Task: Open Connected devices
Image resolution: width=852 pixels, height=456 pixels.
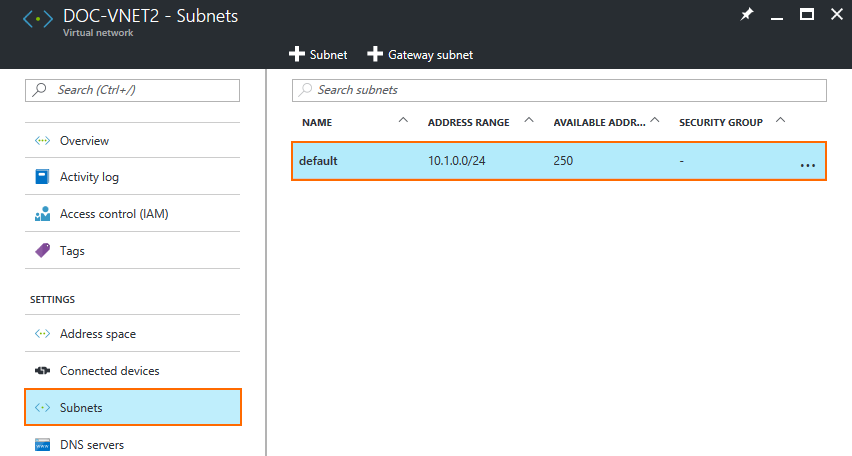Action: pyautogui.click(x=132, y=371)
